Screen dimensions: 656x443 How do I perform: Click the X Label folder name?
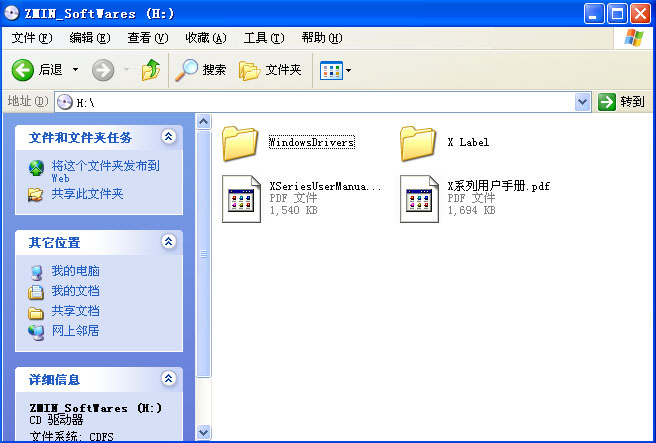[468, 142]
